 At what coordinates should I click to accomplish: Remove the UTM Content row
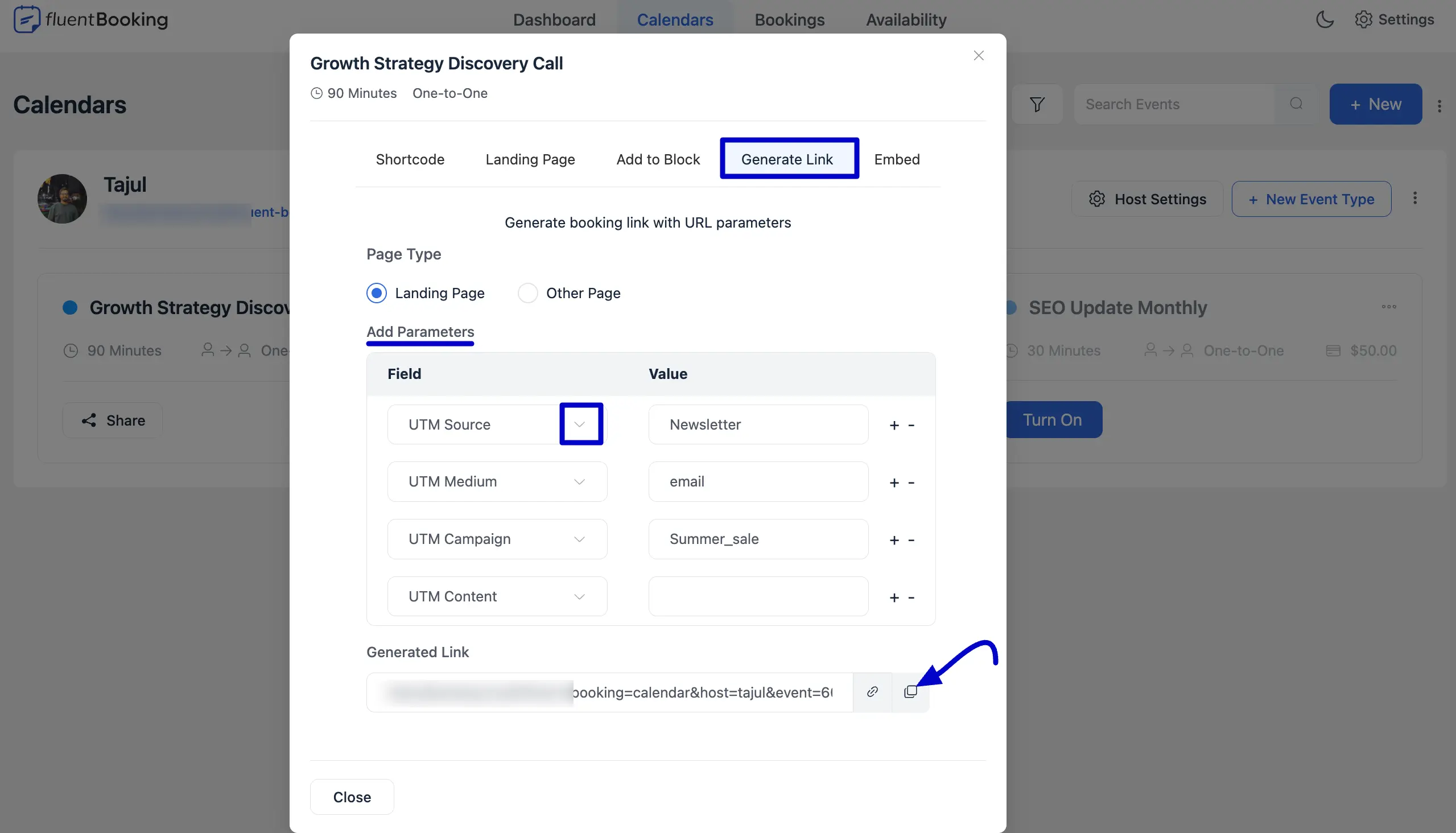(x=911, y=597)
